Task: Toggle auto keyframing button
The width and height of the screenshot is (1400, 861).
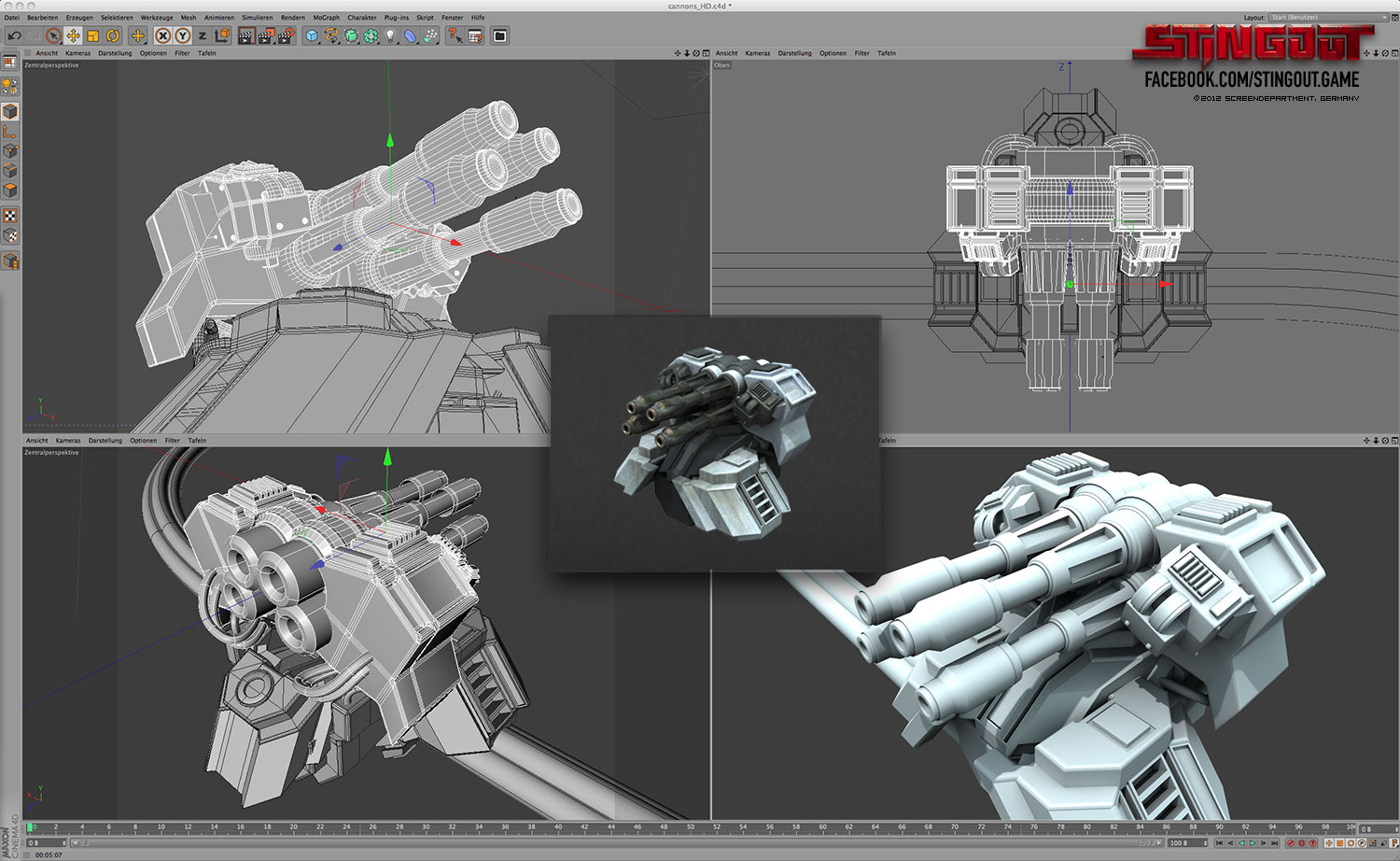Action: pyautogui.click(x=1302, y=843)
